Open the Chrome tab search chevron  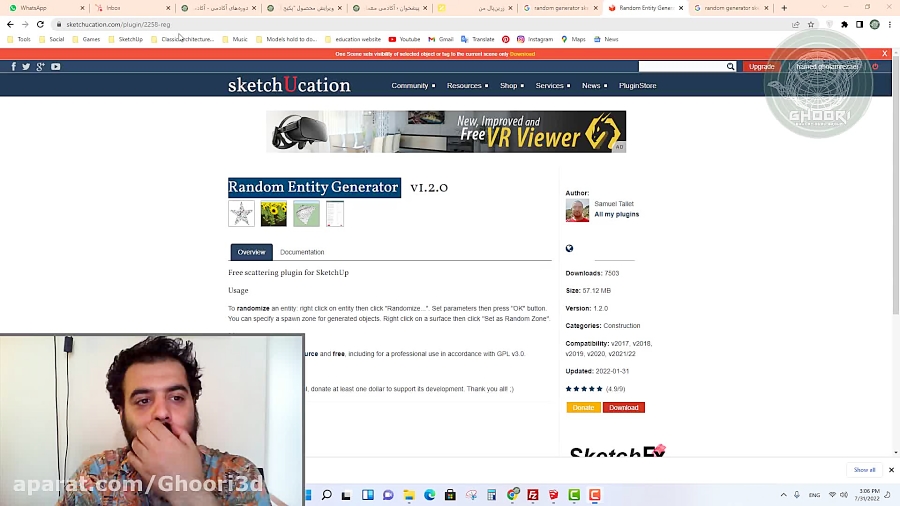click(825, 7)
